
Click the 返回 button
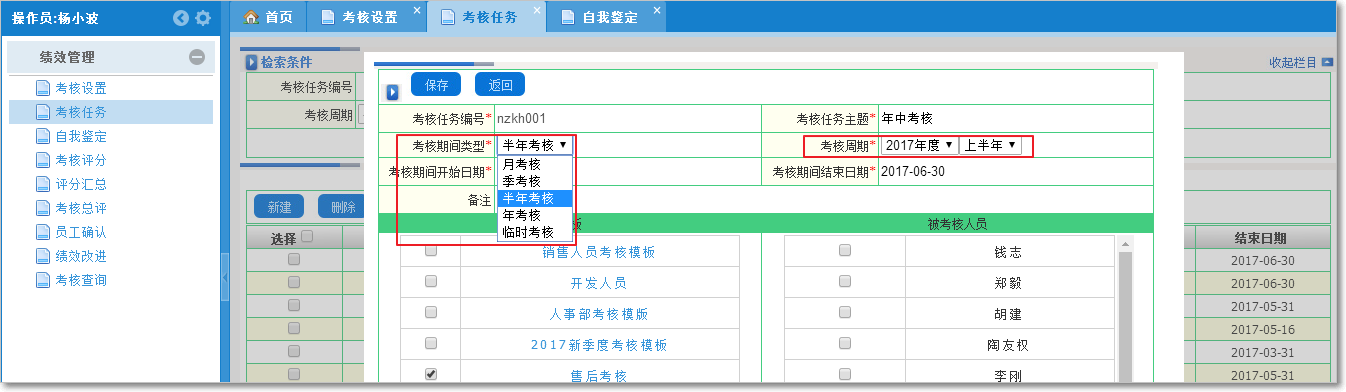coord(500,85)
